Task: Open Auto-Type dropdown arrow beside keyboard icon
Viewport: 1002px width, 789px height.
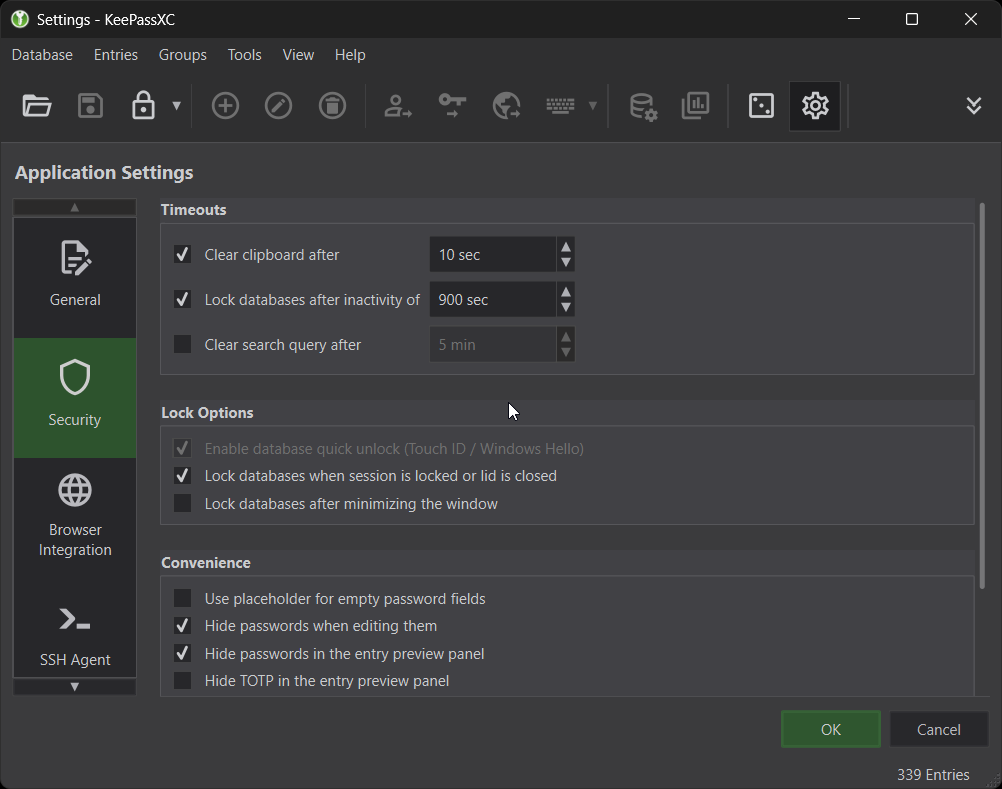Action: 592,105
